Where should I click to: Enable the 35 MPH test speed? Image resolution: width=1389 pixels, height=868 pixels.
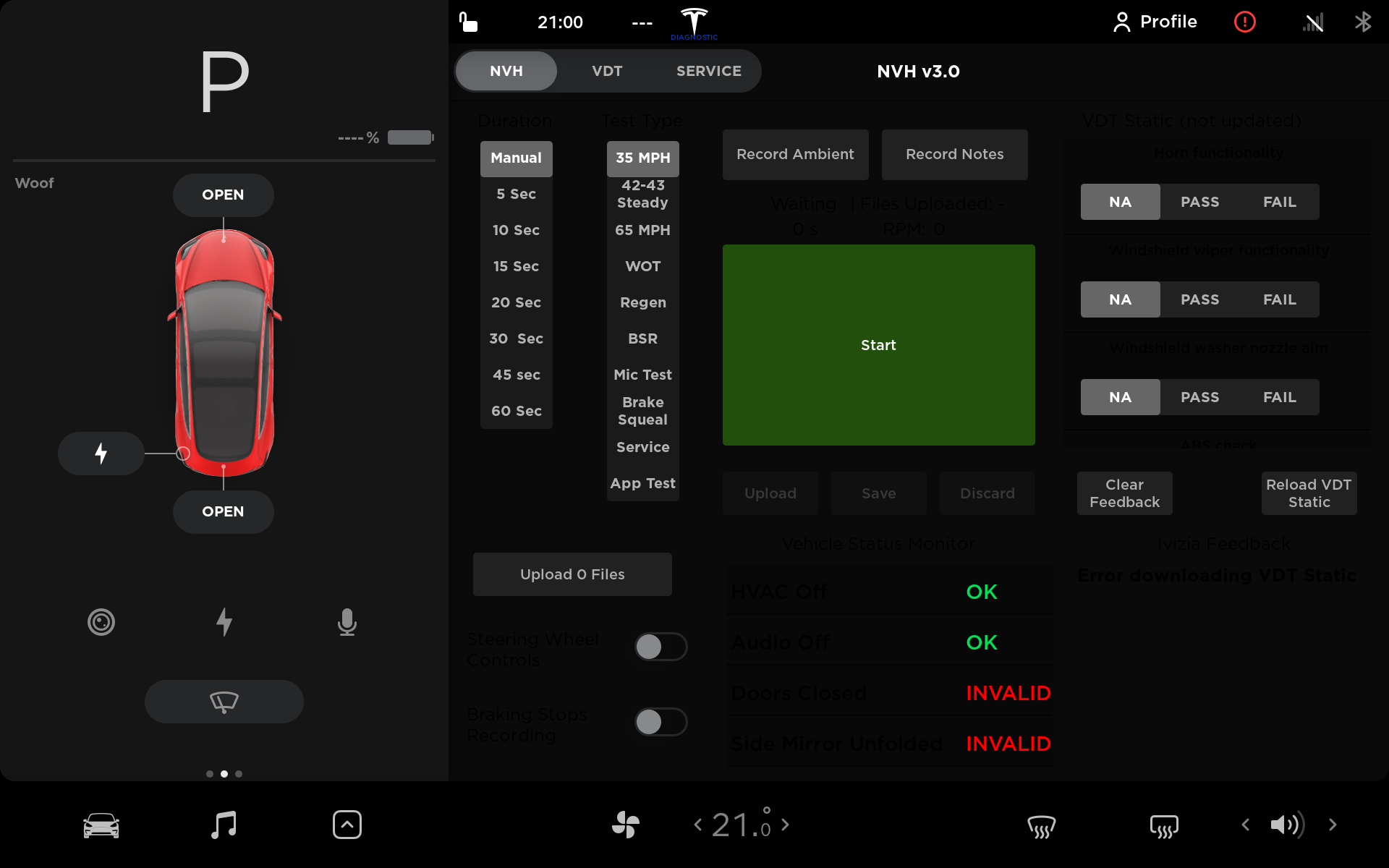642,157
